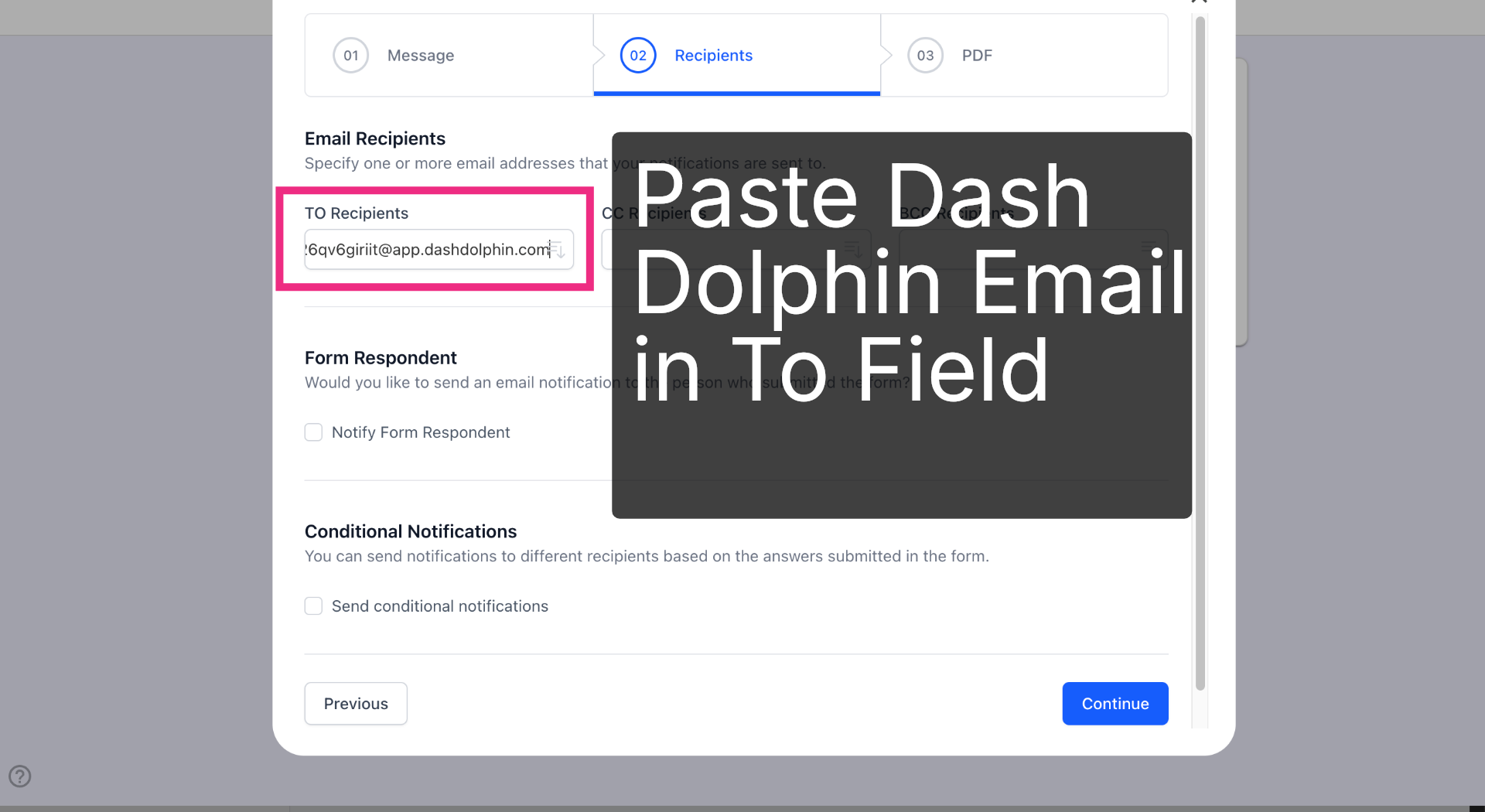
Task: Click the Email Recipients heading
Action: (x=375, y=138)
